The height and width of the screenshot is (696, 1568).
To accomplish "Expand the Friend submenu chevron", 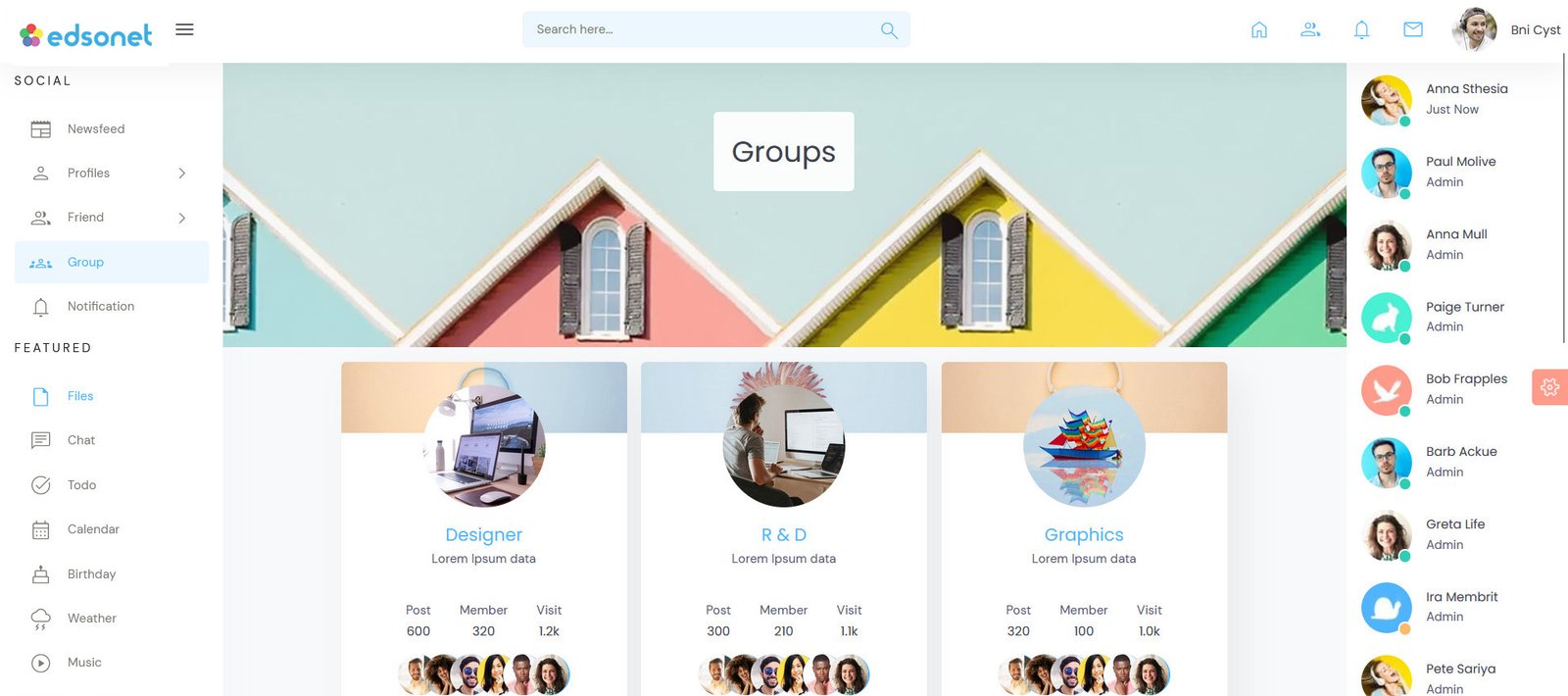I will 182,218.
